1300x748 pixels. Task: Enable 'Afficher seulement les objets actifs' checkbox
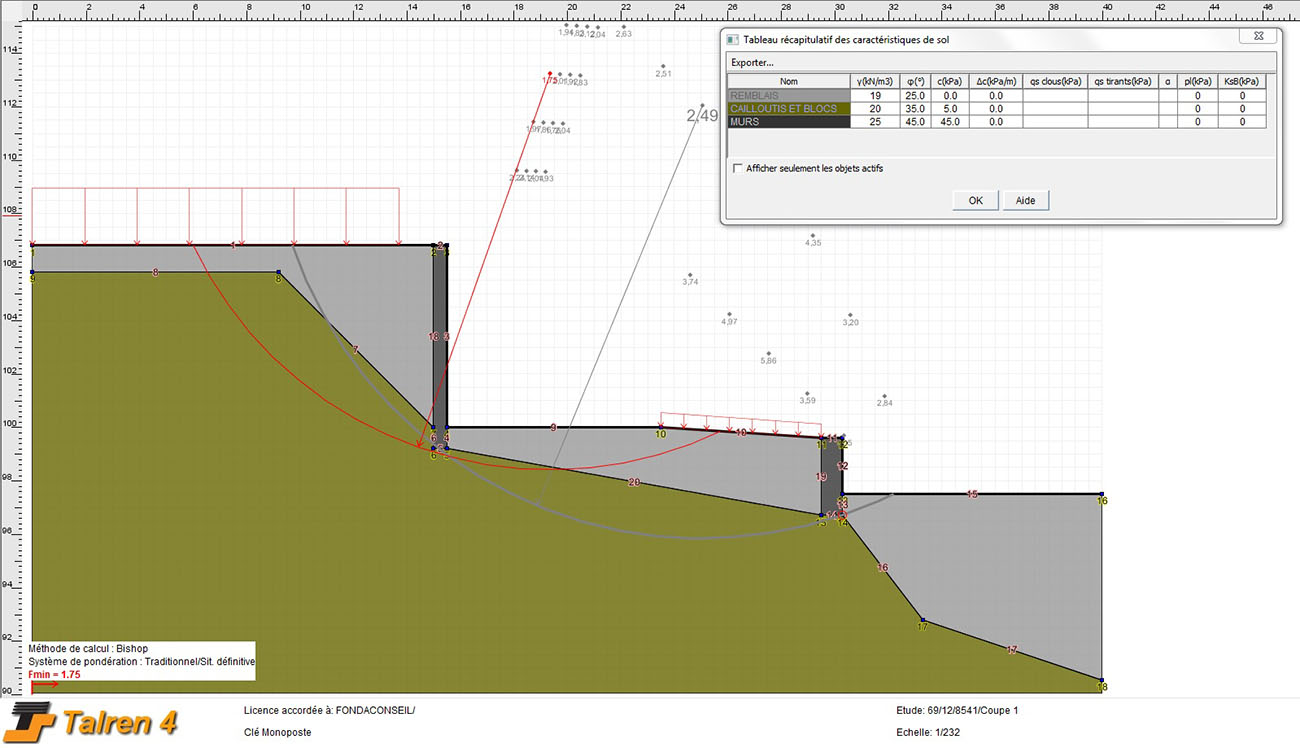(738, 168)
